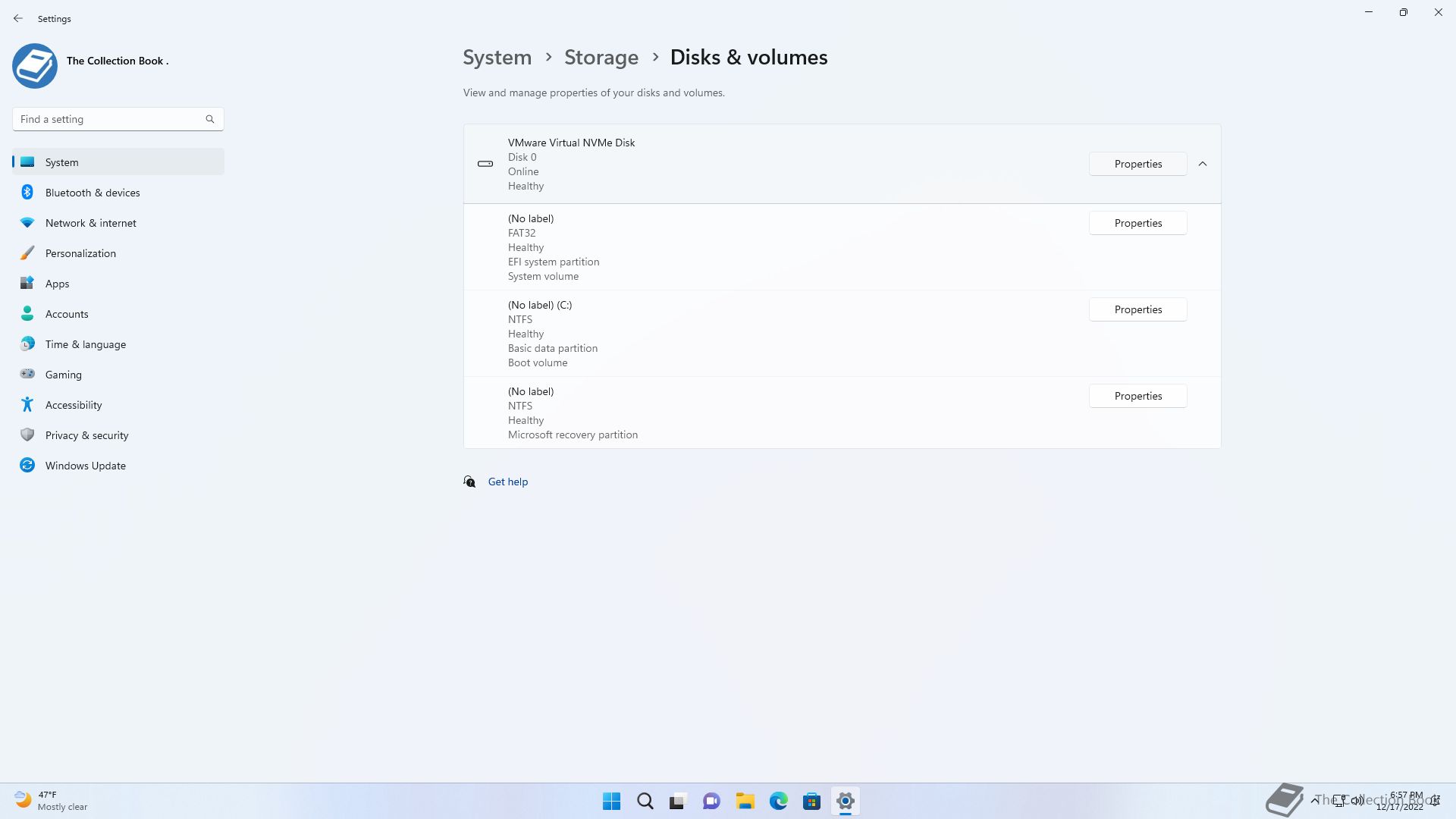
Task: Click the Microsoft recovery partition text
Action: (x=573, y=435)
